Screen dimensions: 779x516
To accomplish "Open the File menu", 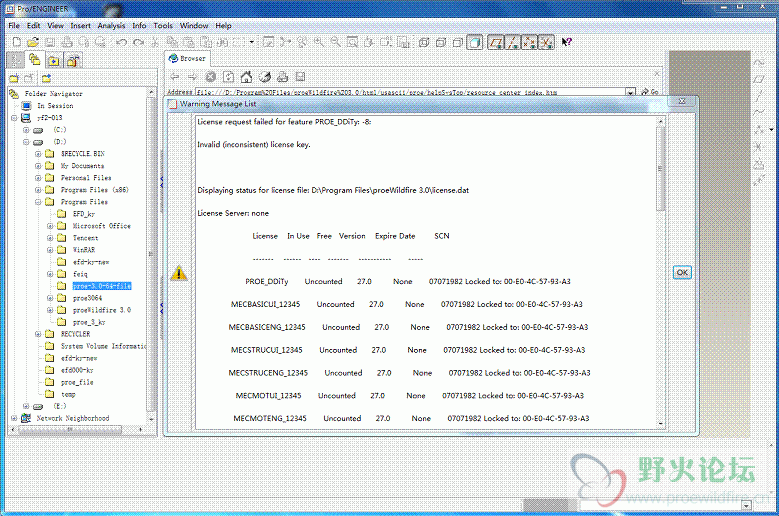I will pos(14,26).
